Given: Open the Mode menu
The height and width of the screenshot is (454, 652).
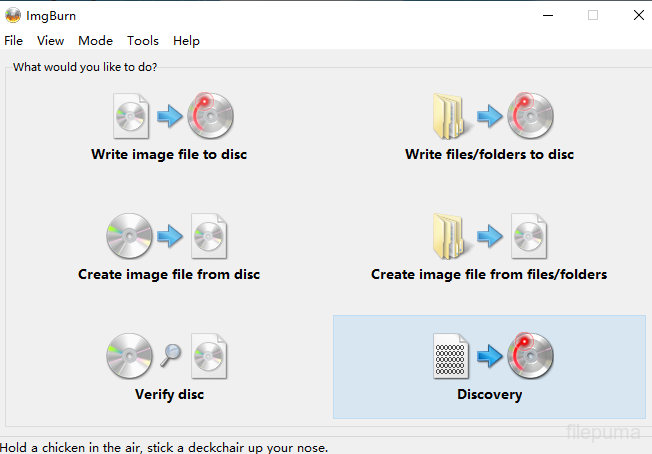Looking at the screenshot, I should [95, 41].
